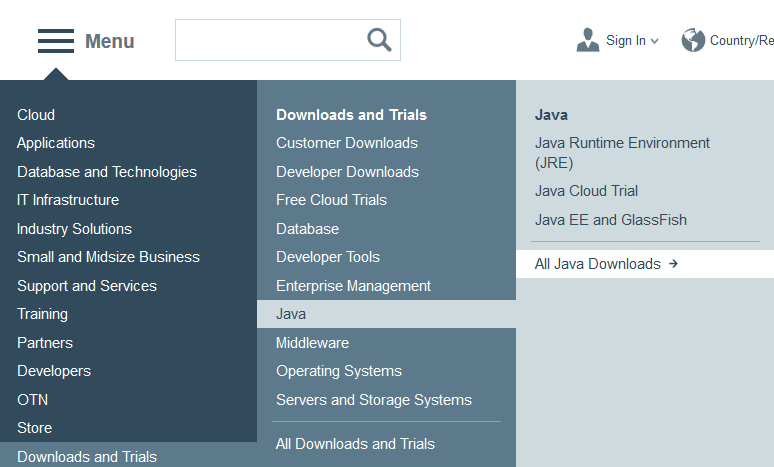Click the arrow next to All Java Downloads
This screenshot has height=467, width=774.
coord(674,264)
